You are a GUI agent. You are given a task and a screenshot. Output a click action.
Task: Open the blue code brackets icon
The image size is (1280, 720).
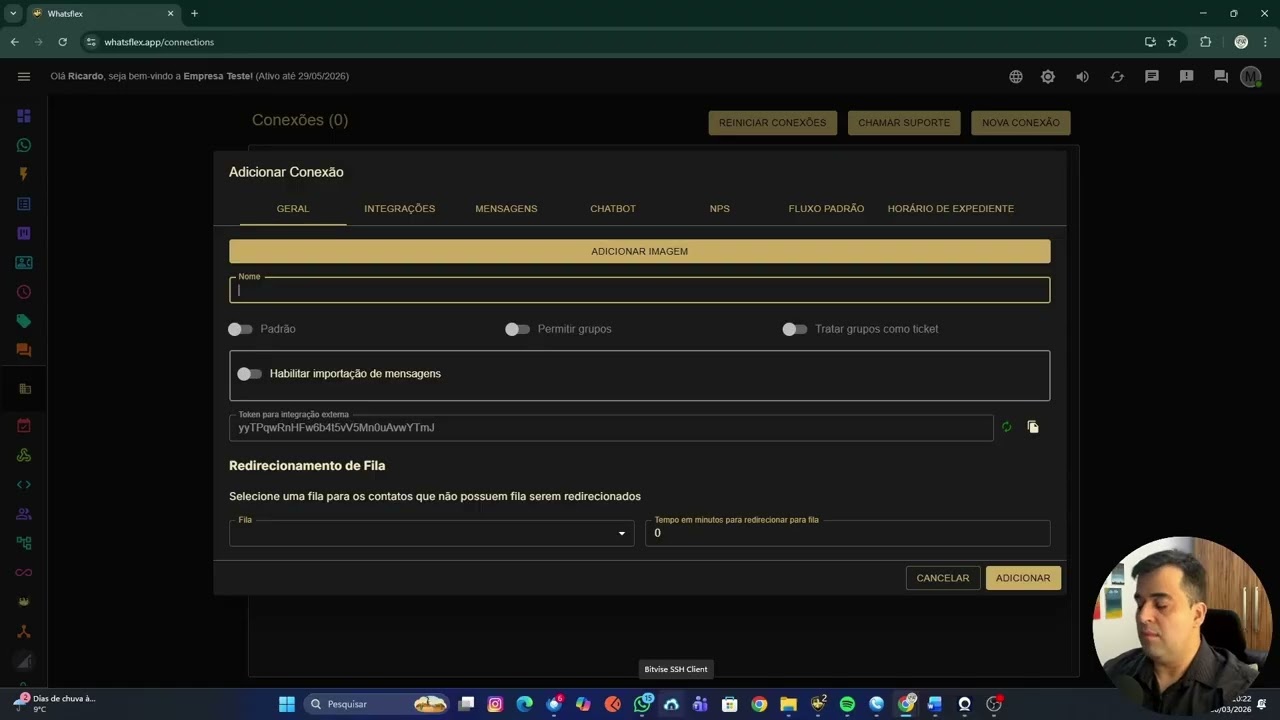24,484
